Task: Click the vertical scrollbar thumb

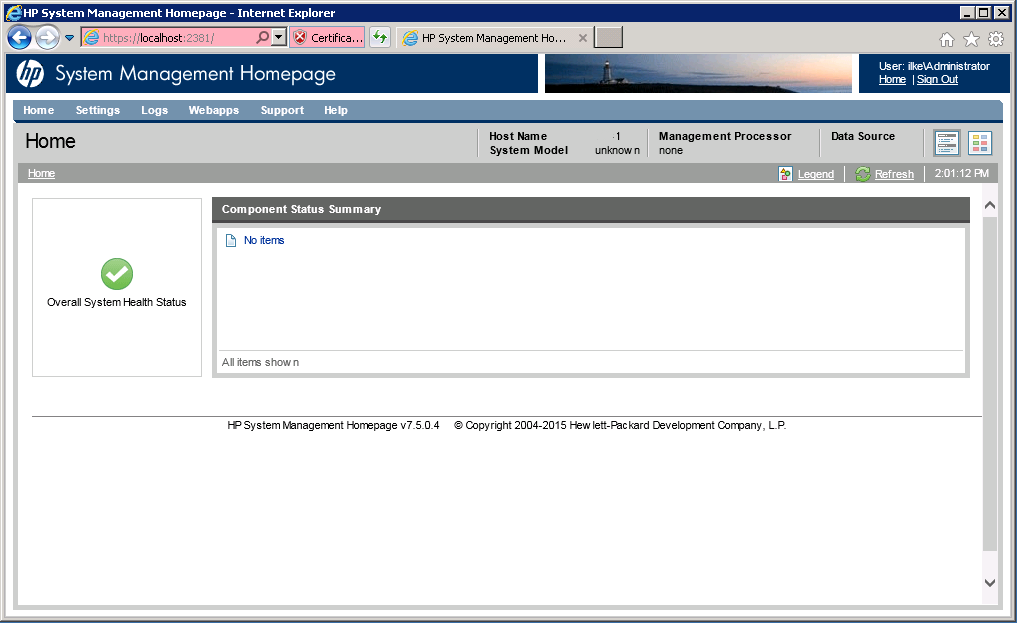Action: click(x=990, y=383)
